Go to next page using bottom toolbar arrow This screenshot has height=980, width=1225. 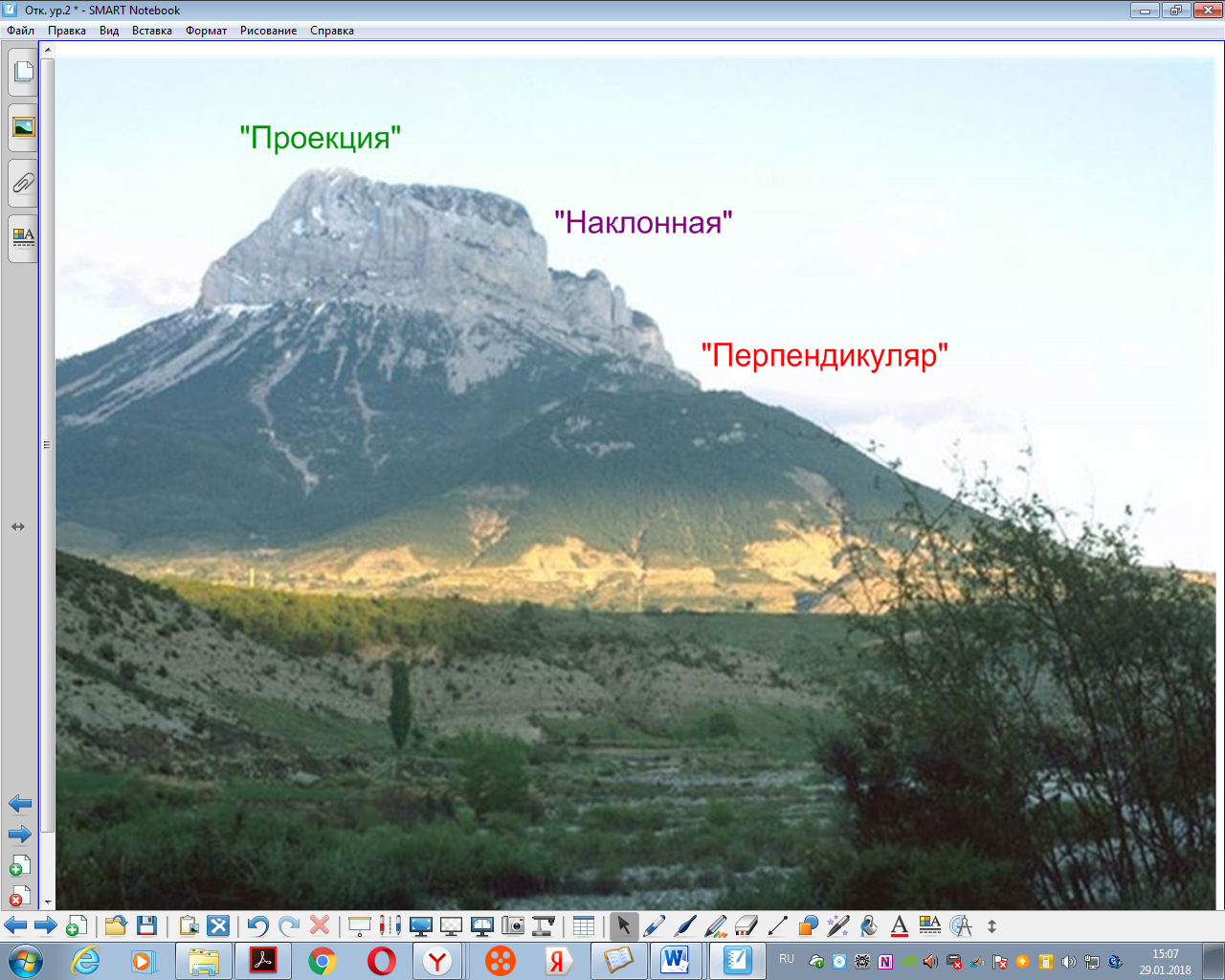point(46,925)
